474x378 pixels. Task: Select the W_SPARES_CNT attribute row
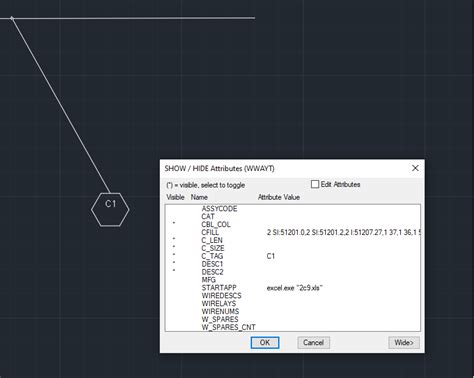(x=293, y=327)
